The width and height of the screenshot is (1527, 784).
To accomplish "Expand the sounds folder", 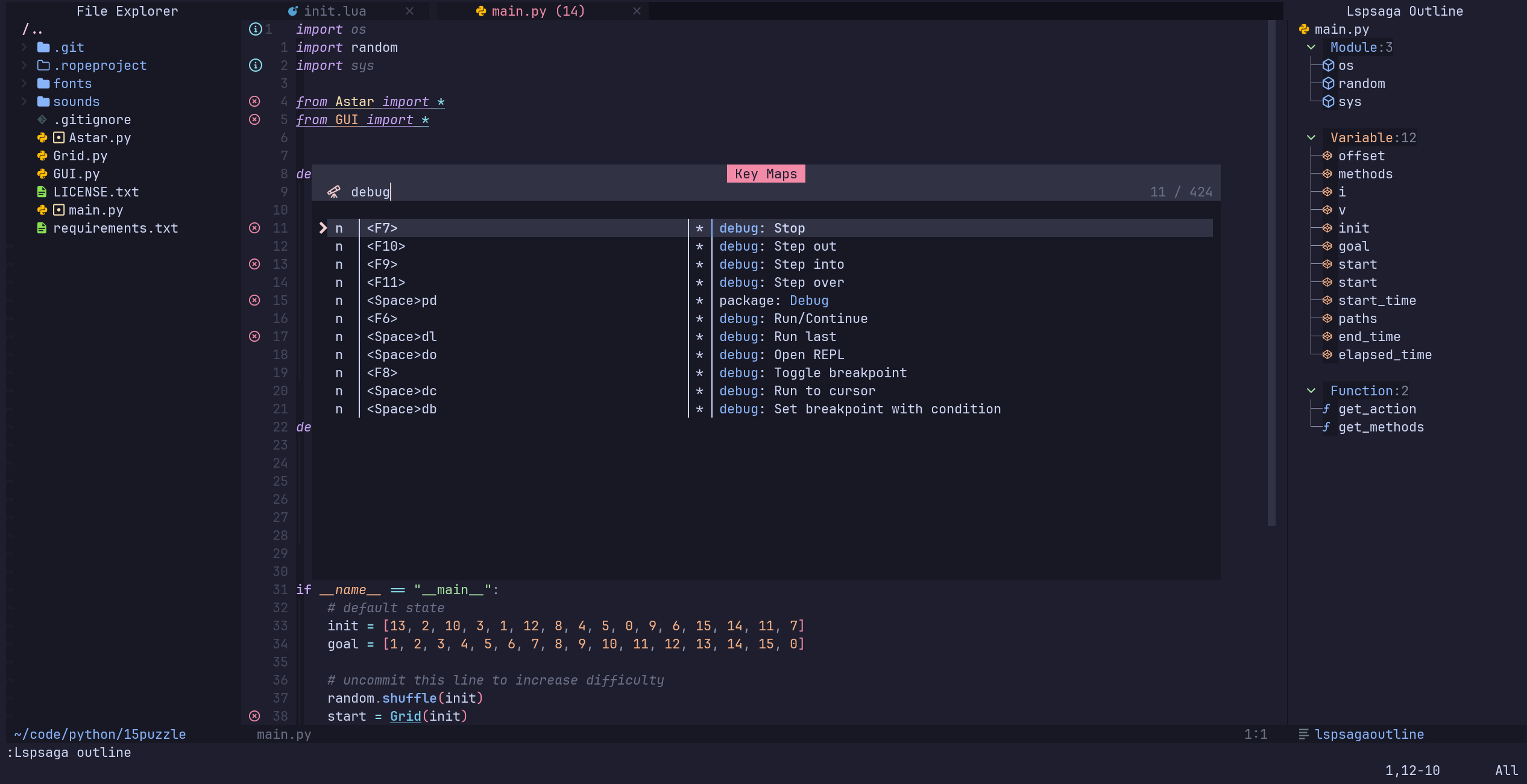I will [24, 101].
